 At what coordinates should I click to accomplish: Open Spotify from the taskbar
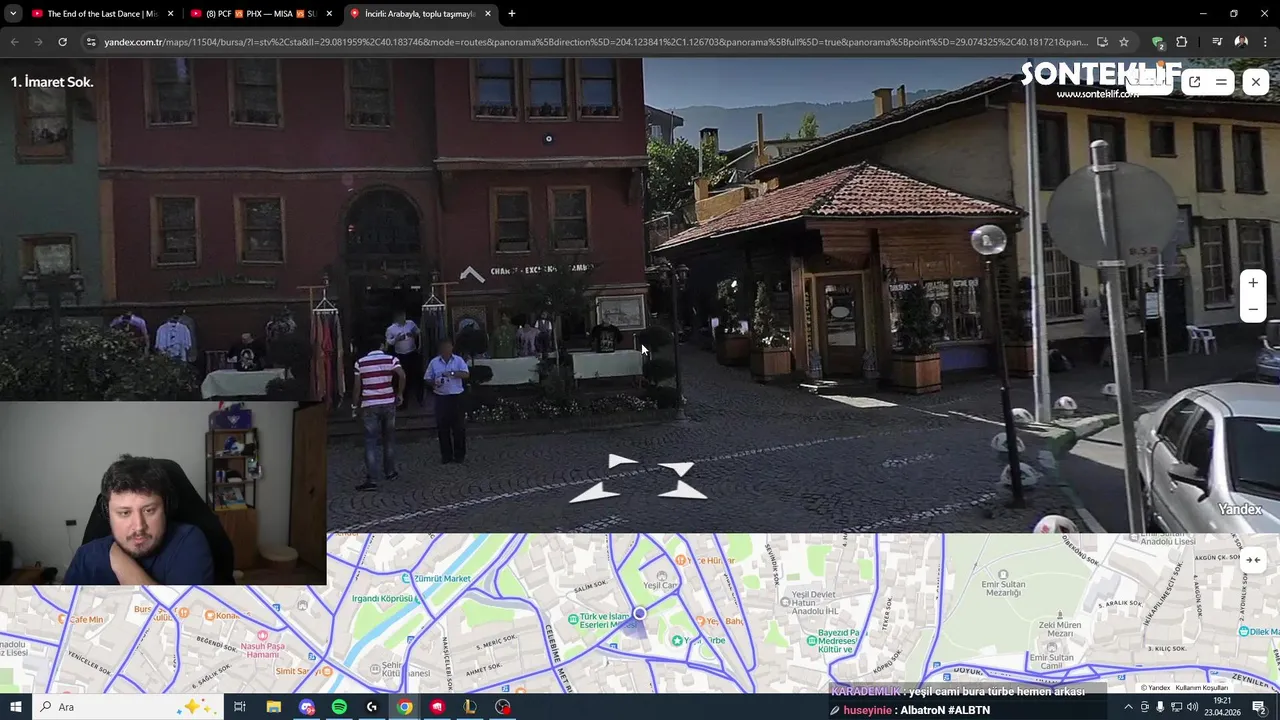click(x=339, y=707)
